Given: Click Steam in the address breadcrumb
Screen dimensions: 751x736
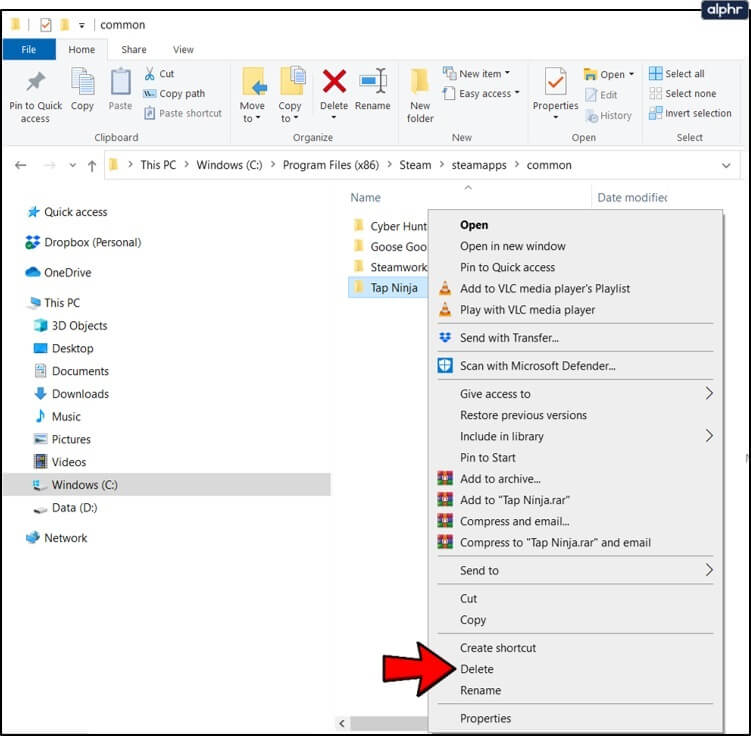Looking at the screenshot, I should click(415, 165).
